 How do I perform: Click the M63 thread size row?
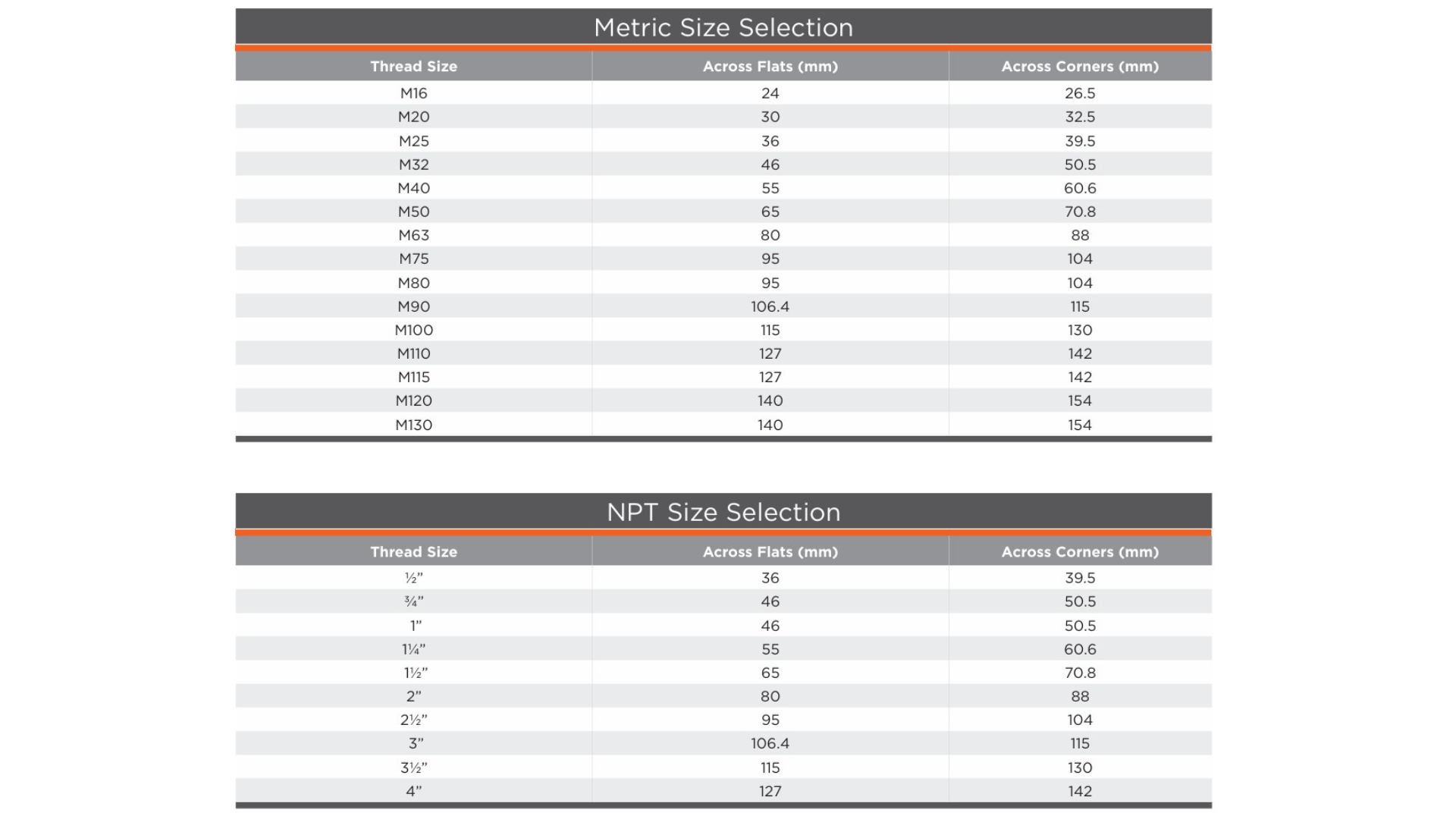pyautogui.click(x=413, y=235)
